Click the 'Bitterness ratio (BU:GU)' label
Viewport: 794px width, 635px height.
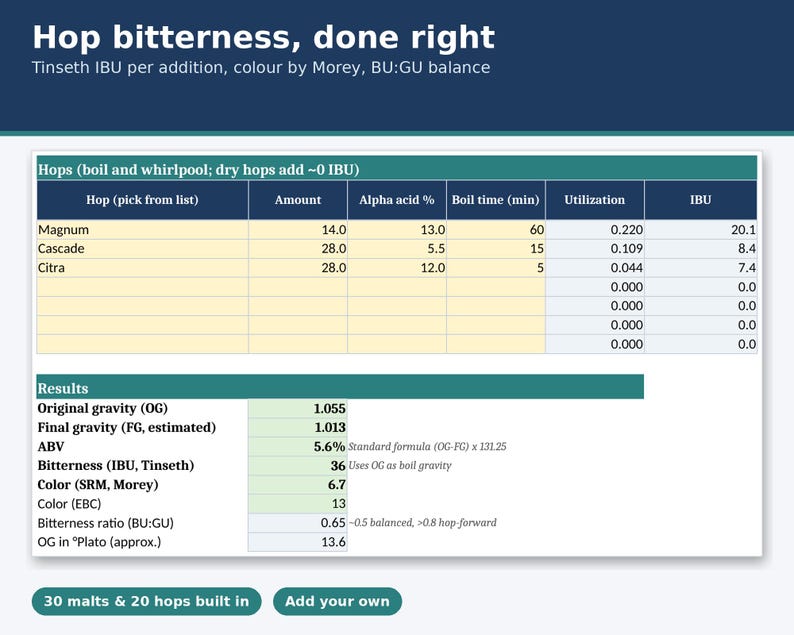tap(105, 523)
